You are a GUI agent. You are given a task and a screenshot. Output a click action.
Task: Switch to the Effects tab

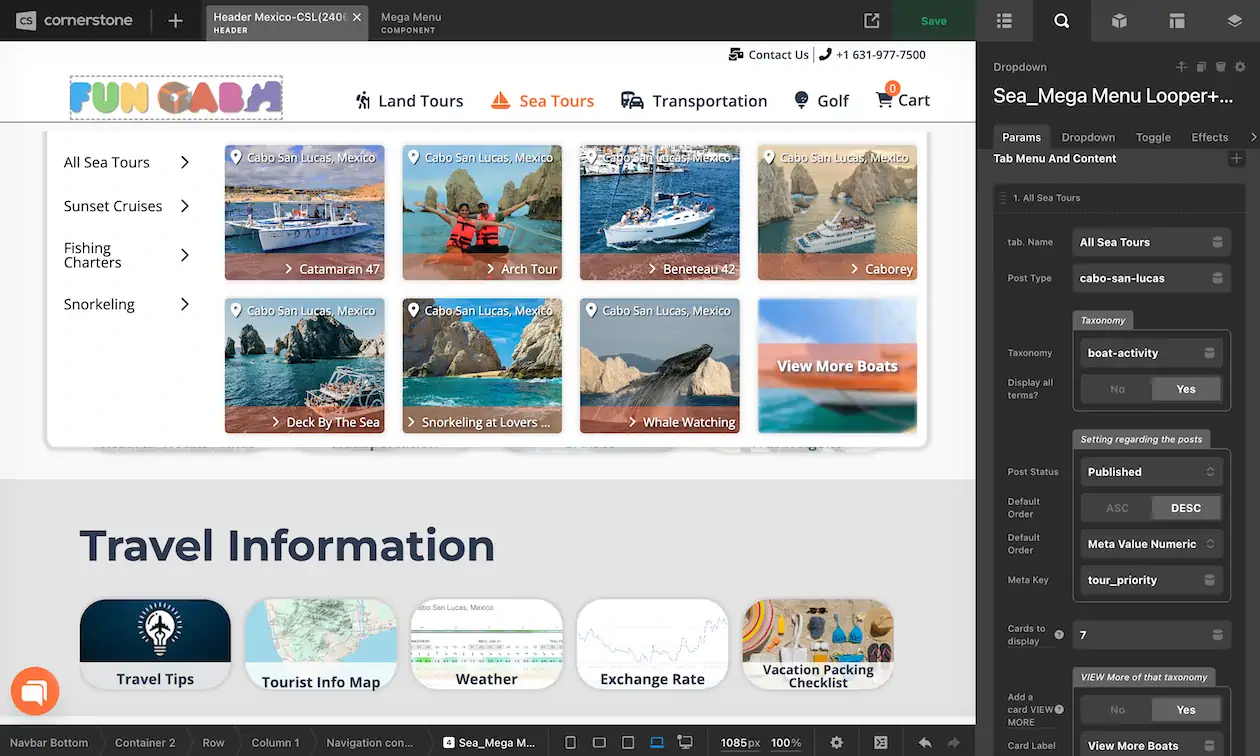tap(1209, 137)
